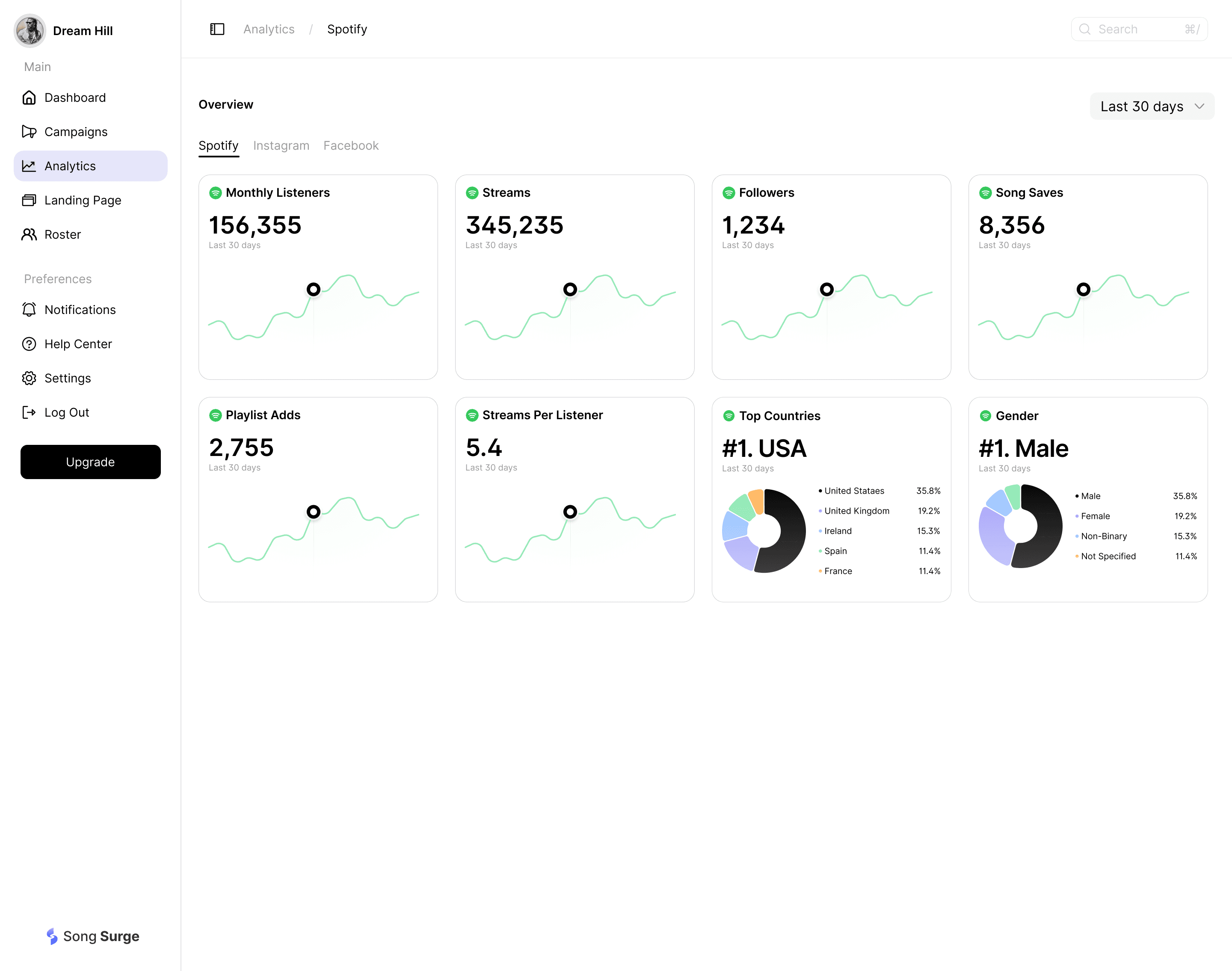1232x971 pixels.
Task: Click the United Stataes legend entry
Action: tap(879, 491)
